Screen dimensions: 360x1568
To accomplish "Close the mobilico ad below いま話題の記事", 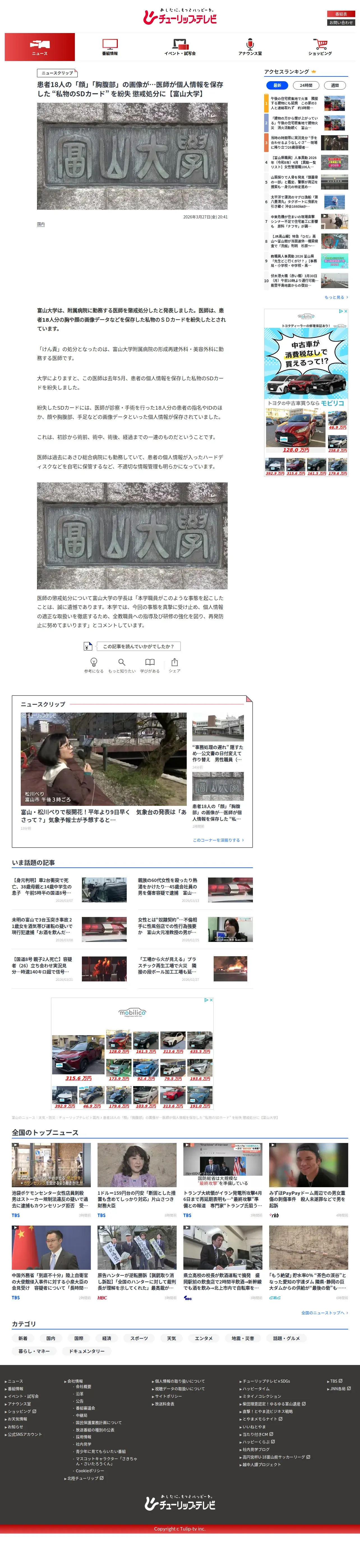I will click(211, 1000).
